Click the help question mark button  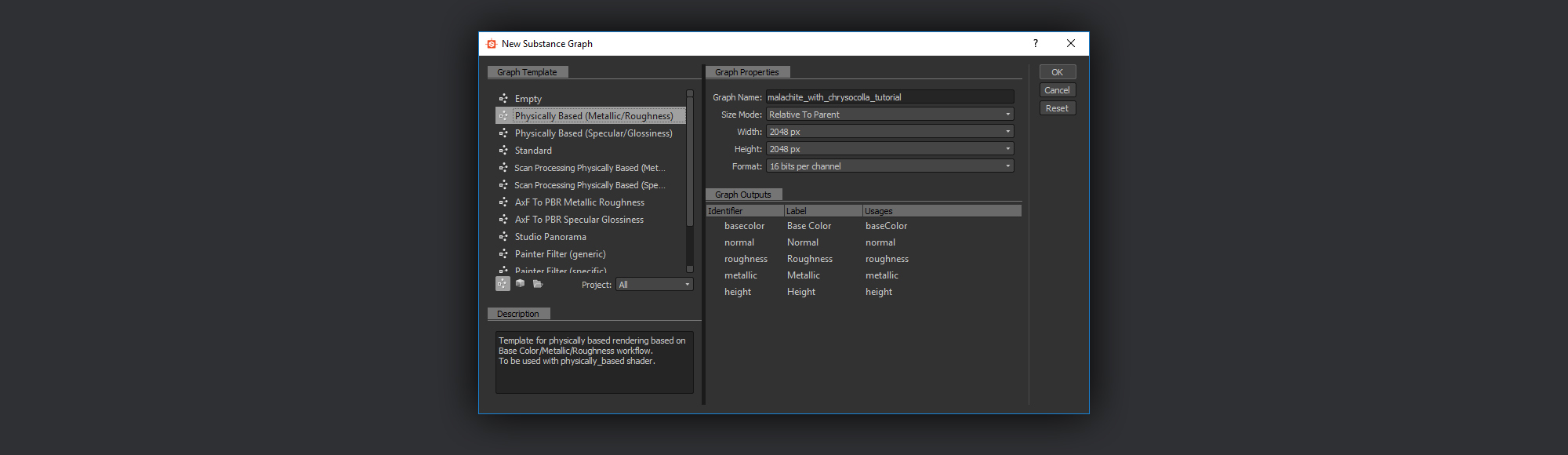pyautogui.click(x=1036, y=44)
